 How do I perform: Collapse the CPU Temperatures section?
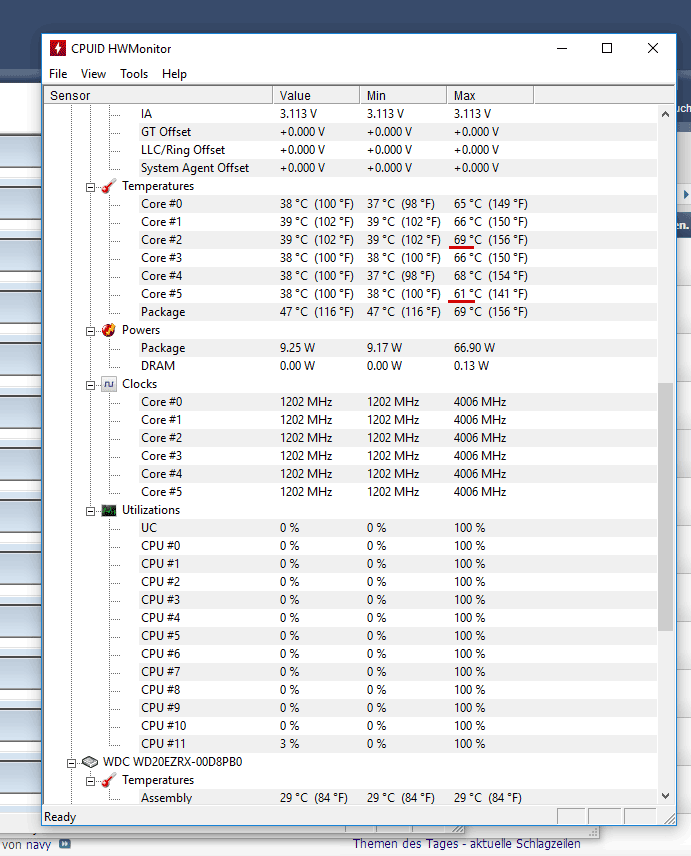click(90, 187)
